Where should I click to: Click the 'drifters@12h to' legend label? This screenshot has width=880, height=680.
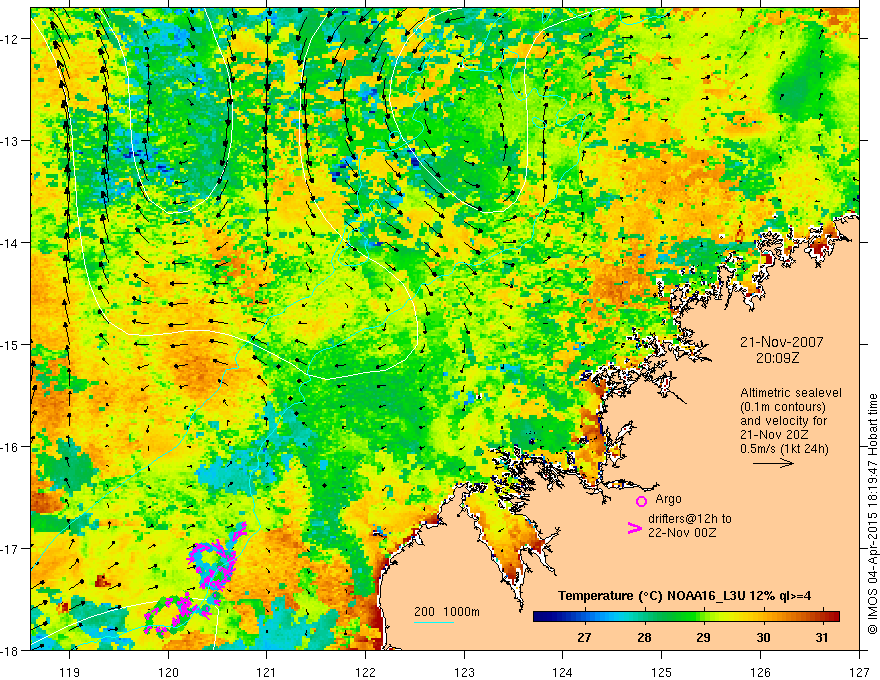point(690,519)
